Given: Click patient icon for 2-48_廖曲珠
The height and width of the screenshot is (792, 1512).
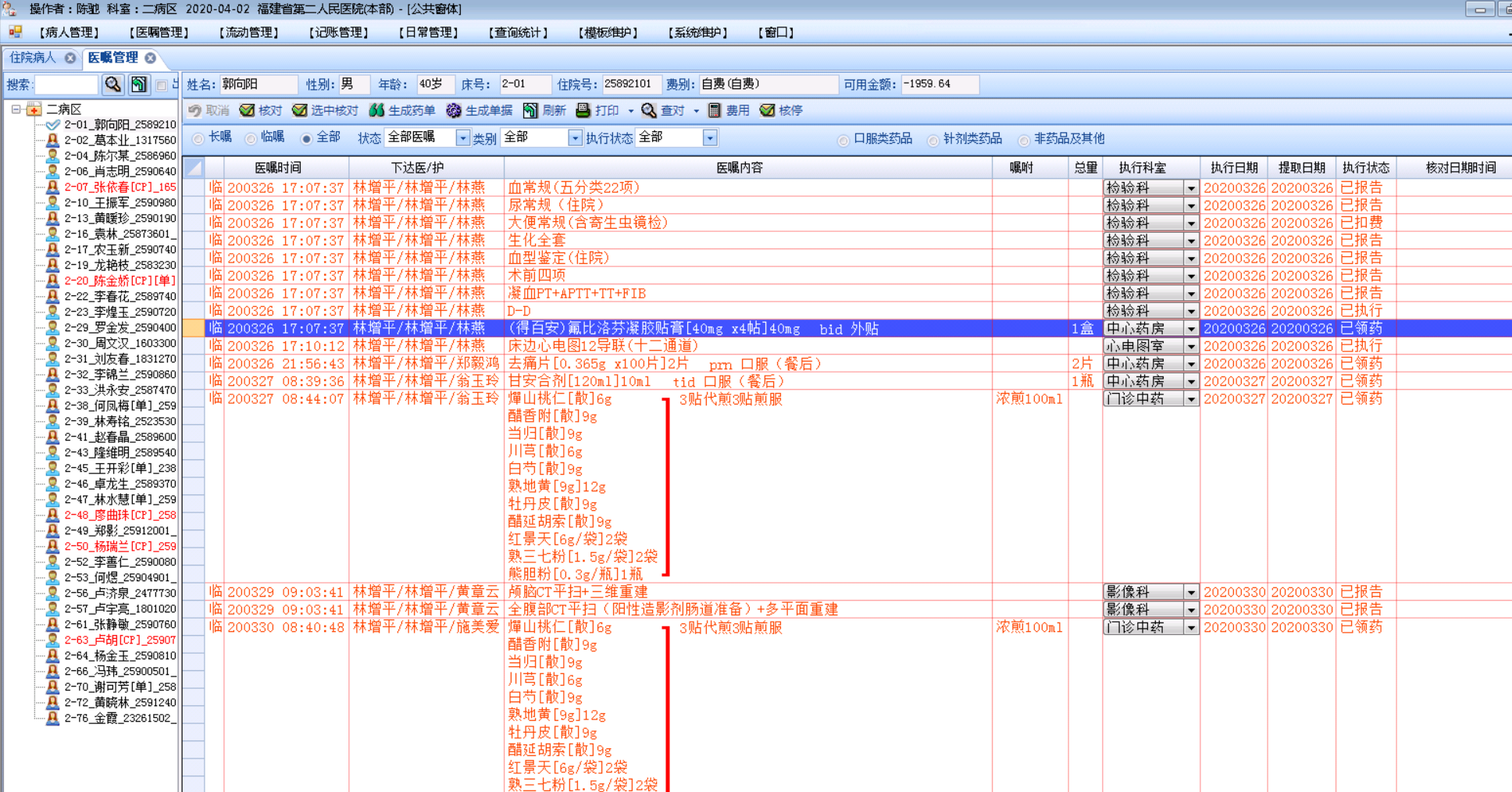Looking at the screenshot, I should tap(52, 516).
